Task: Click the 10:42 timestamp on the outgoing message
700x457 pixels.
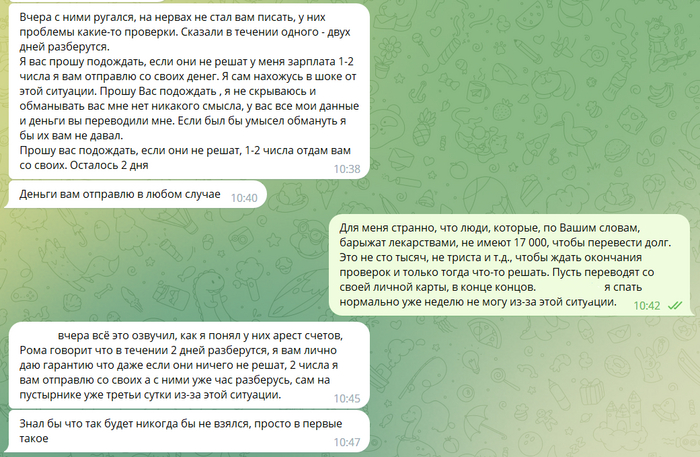Action: click(647, 305)
